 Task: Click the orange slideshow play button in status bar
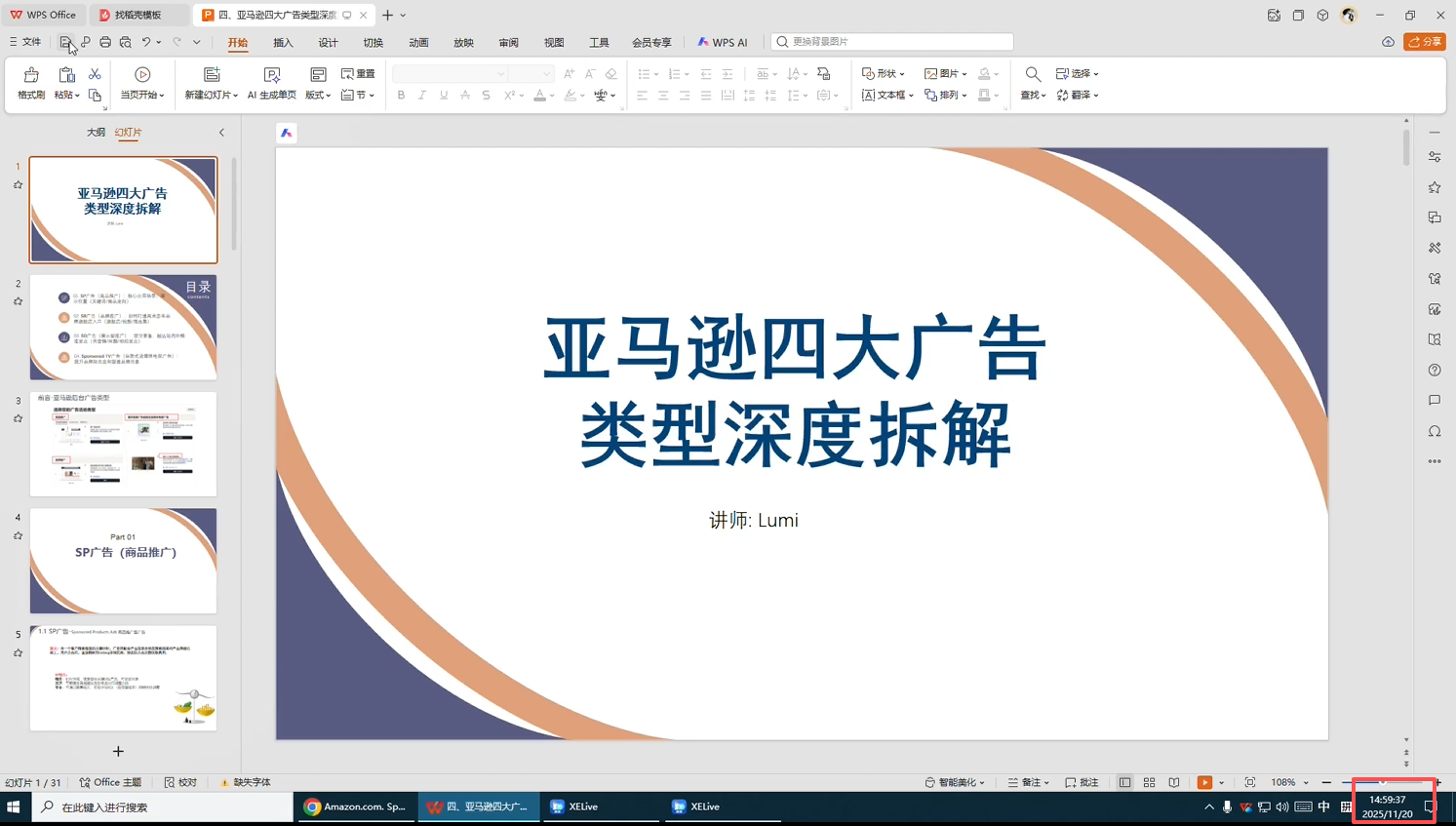point(1204,782)
